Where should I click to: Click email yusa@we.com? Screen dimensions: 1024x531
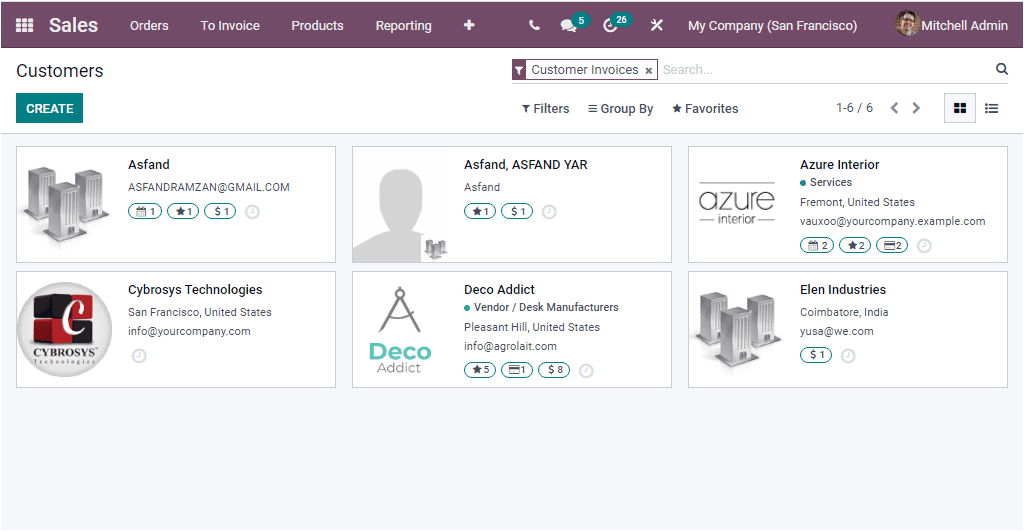coord(837,331)
